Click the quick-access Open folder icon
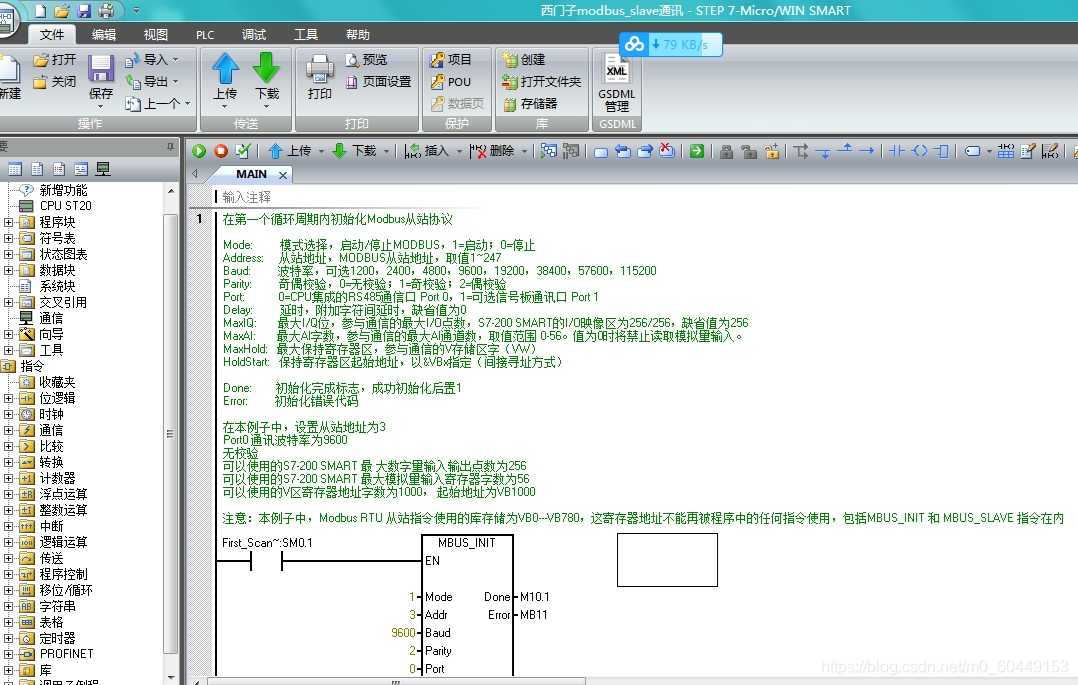Image resolution: width=1078 pixels, height=685 pixels. coord(62,10)
